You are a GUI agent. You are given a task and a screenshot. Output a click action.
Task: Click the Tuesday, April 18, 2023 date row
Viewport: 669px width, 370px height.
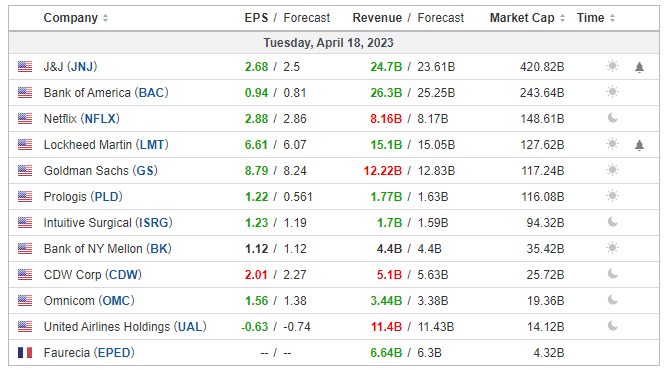pos(329,43)
